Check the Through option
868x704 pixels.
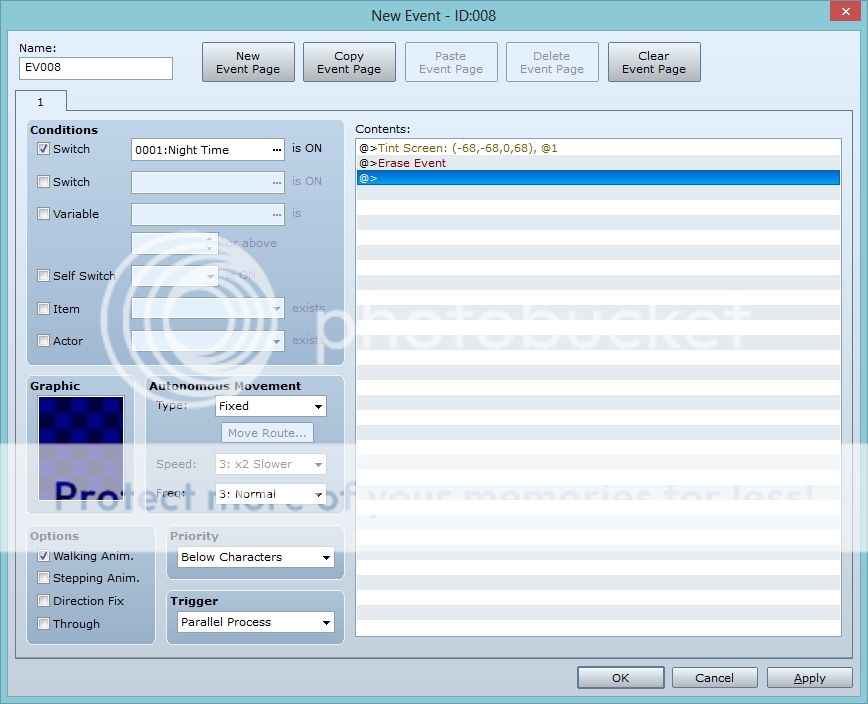(x=43, y=624)
